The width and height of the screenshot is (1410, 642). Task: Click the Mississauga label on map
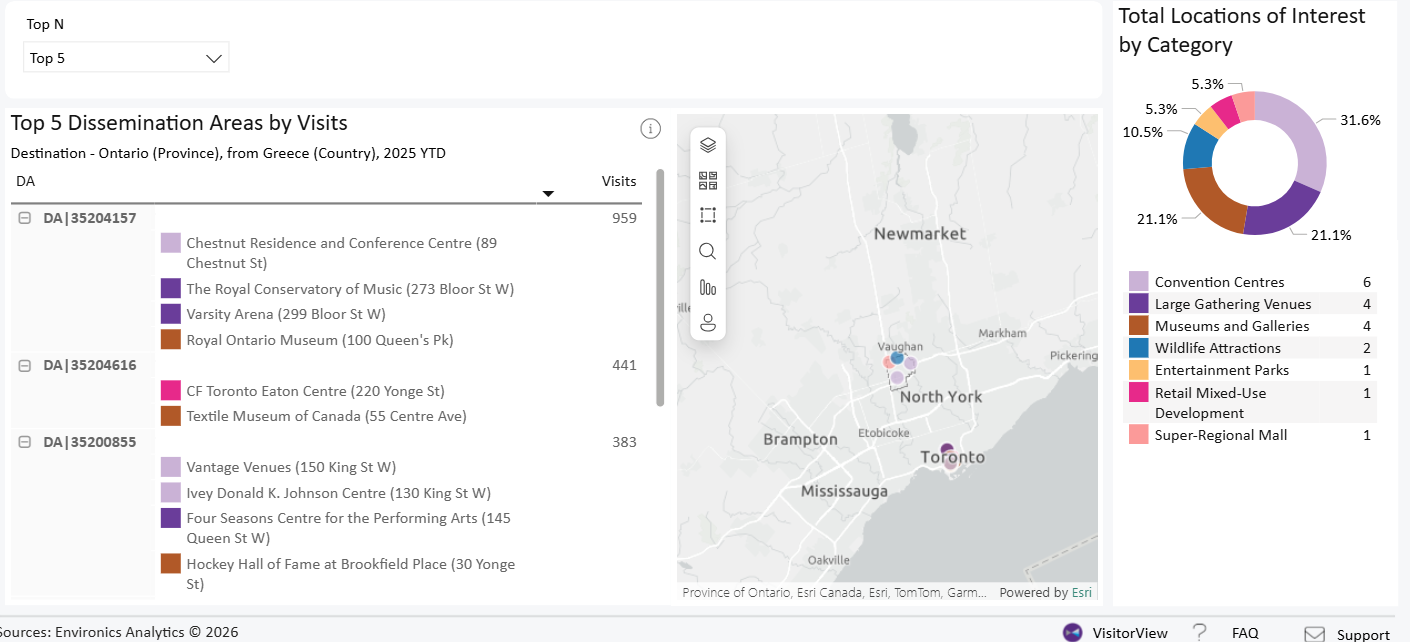click(844, 491)
